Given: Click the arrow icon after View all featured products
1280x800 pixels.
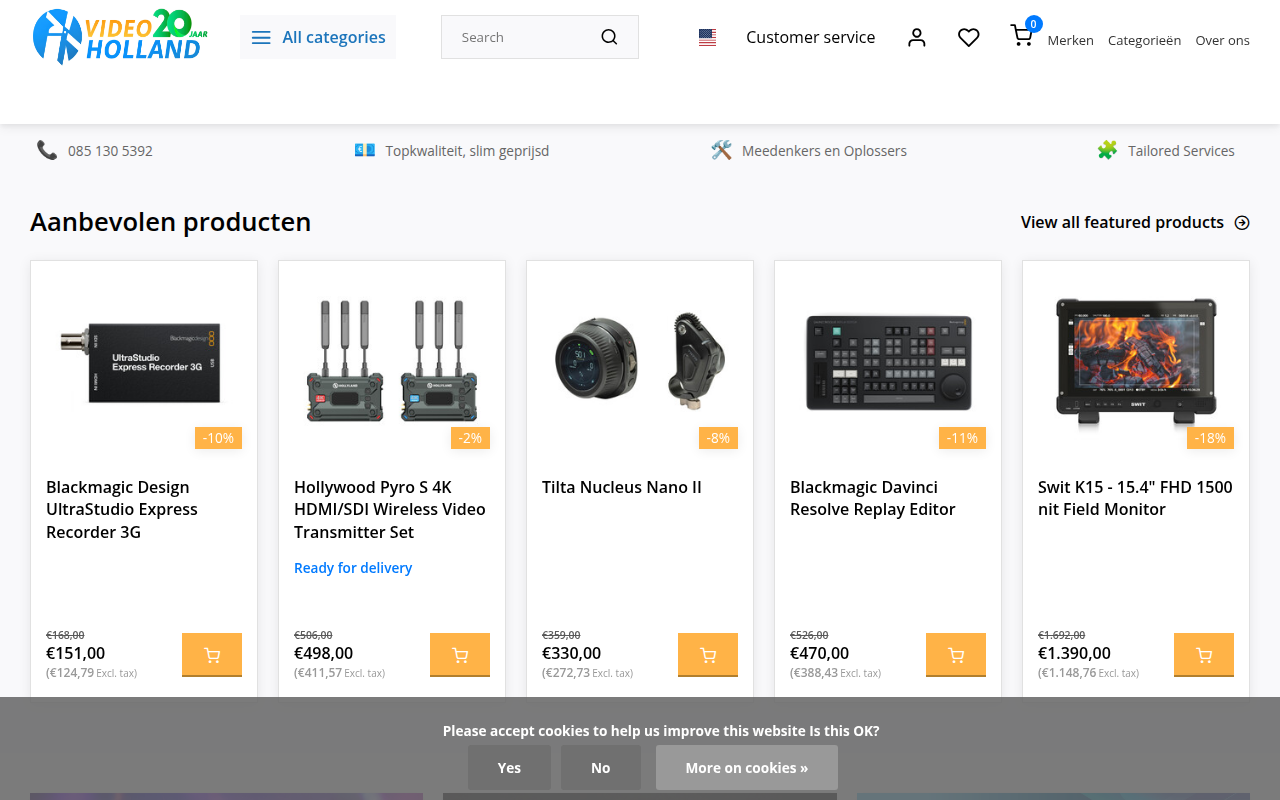Looking at the screenshot, I should tap(1242, 222).
